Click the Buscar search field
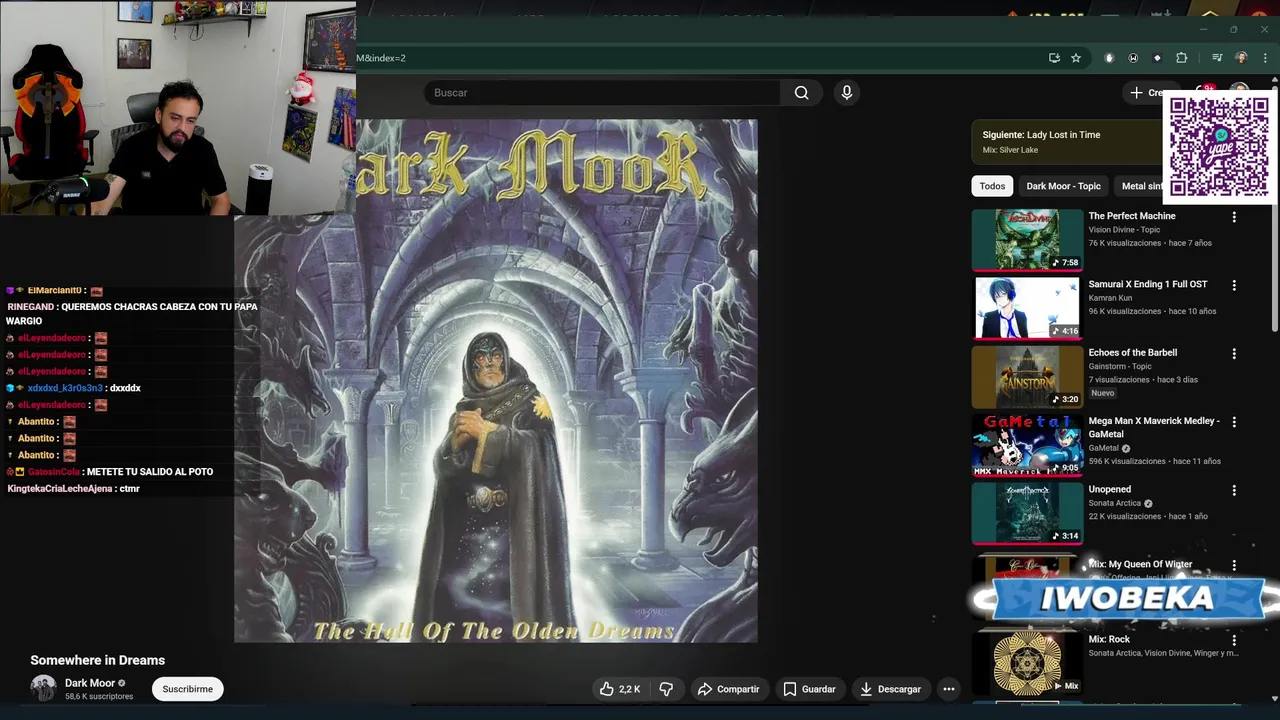 [602, 93]
